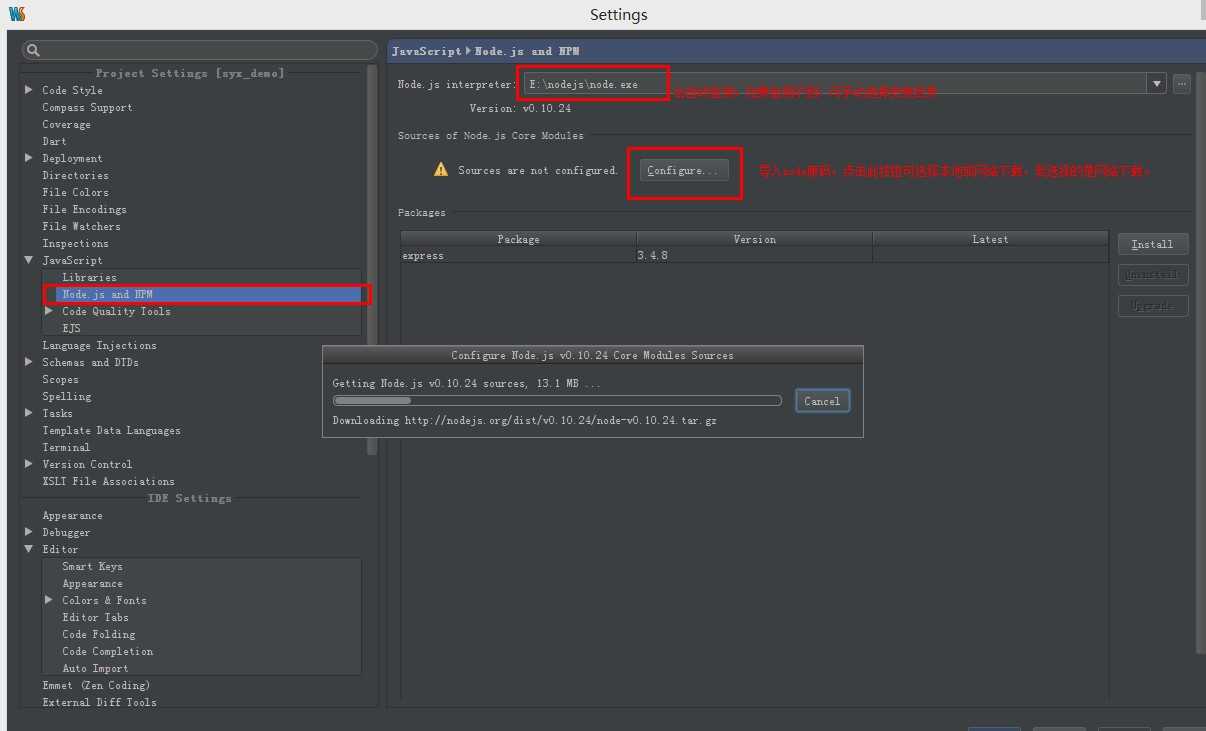The height and width of the screenshot is (731, 1206).
Task: Open the Node.js interpreter dropdown arrow
Action: click(x=1157, y=84)
